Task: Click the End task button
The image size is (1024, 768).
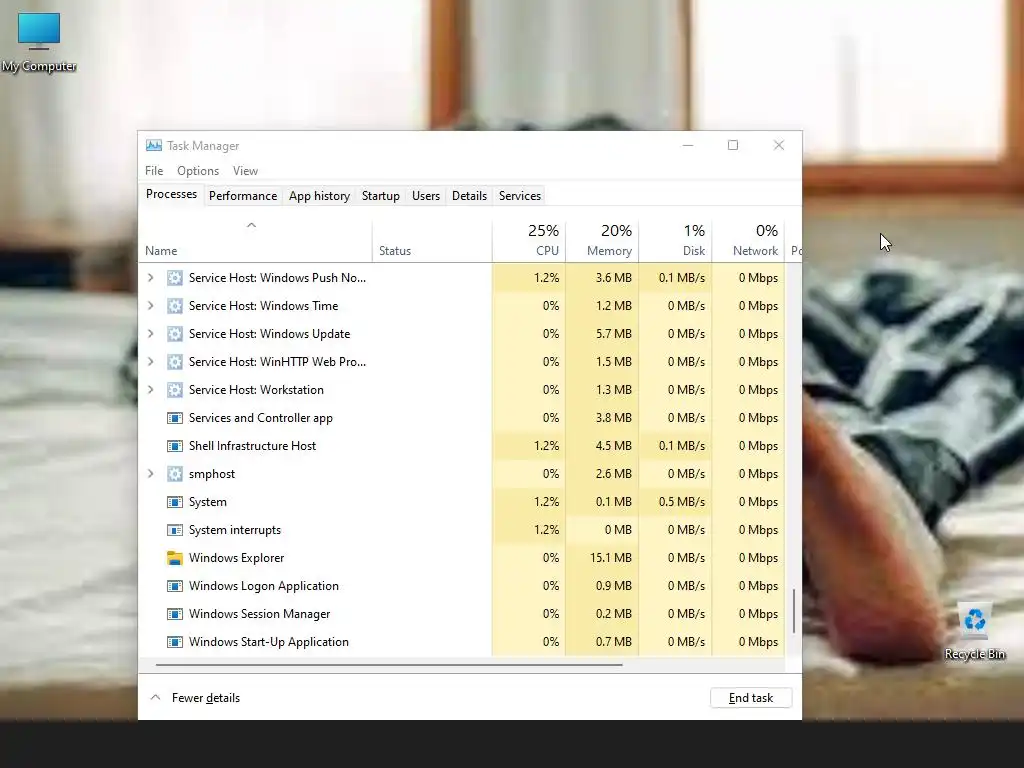Action: click(x=751, y=697)
